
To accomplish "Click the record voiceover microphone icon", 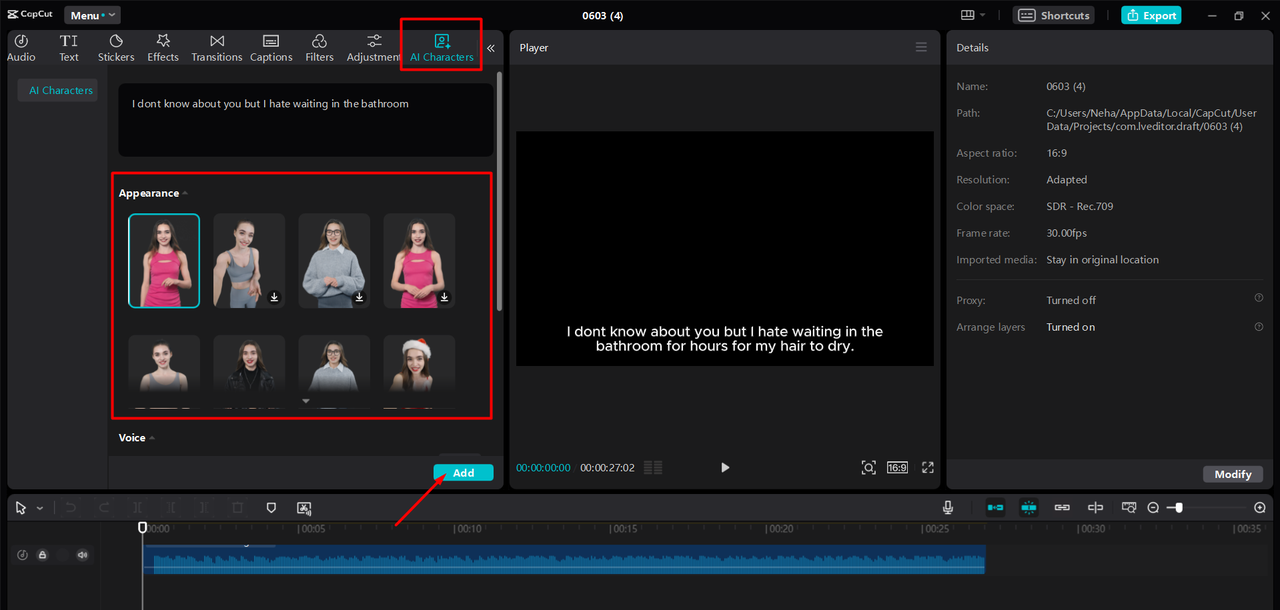I will coord(947,508).
